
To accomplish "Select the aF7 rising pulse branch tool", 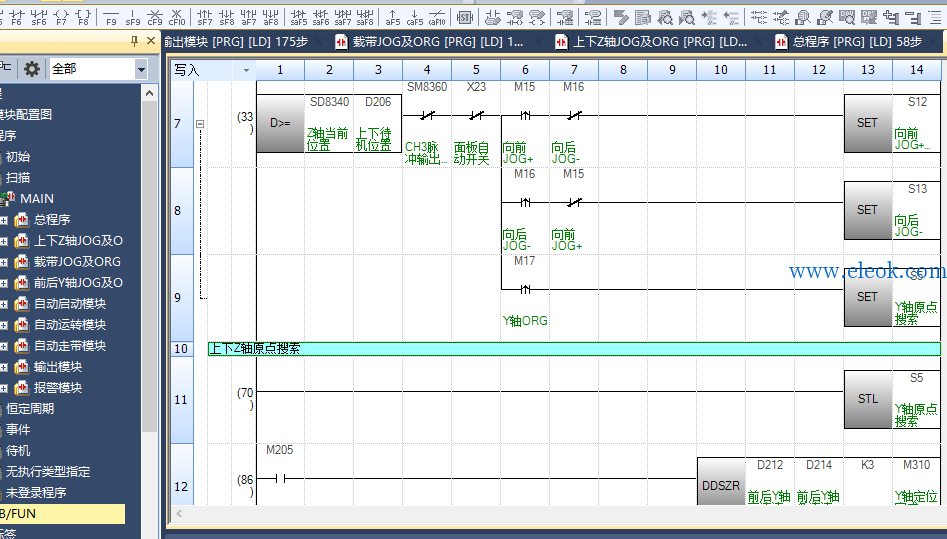I will click(248, 17).
